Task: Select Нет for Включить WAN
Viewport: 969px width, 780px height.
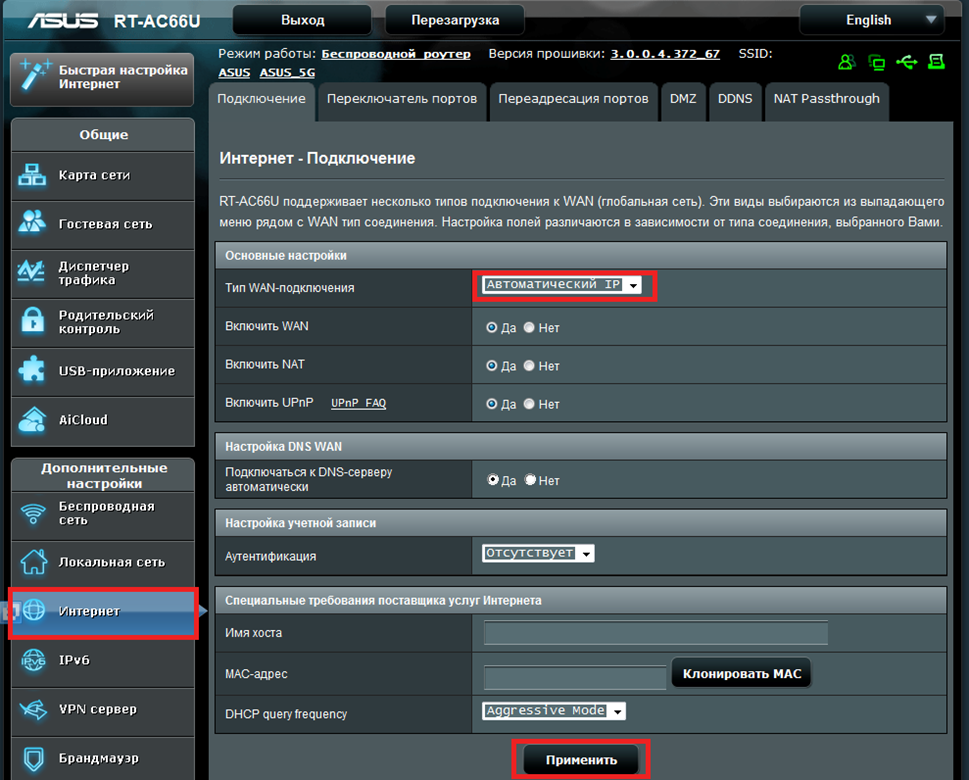Action: coord(529,328)
